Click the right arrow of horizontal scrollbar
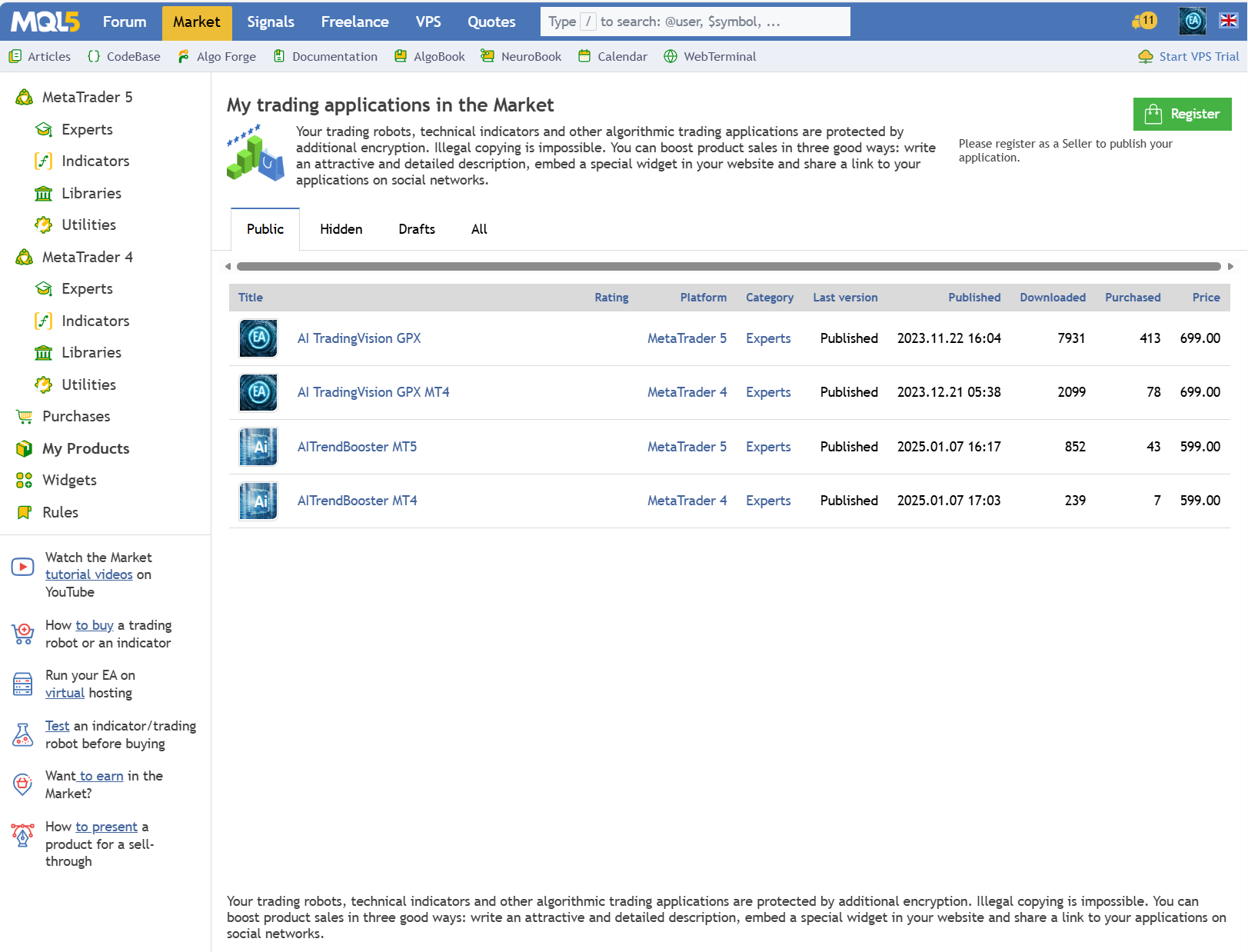1248x952 pixels. (1230, 267)
